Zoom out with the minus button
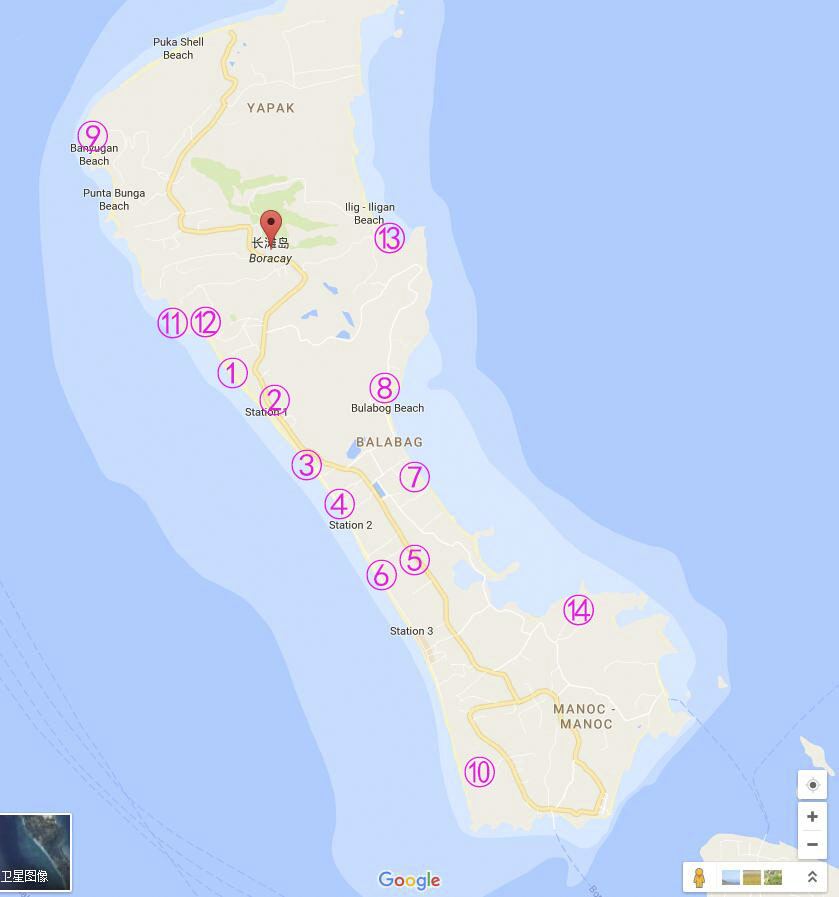Image resolution: width=839 pixels, height=897 pixels. point(812,844)
